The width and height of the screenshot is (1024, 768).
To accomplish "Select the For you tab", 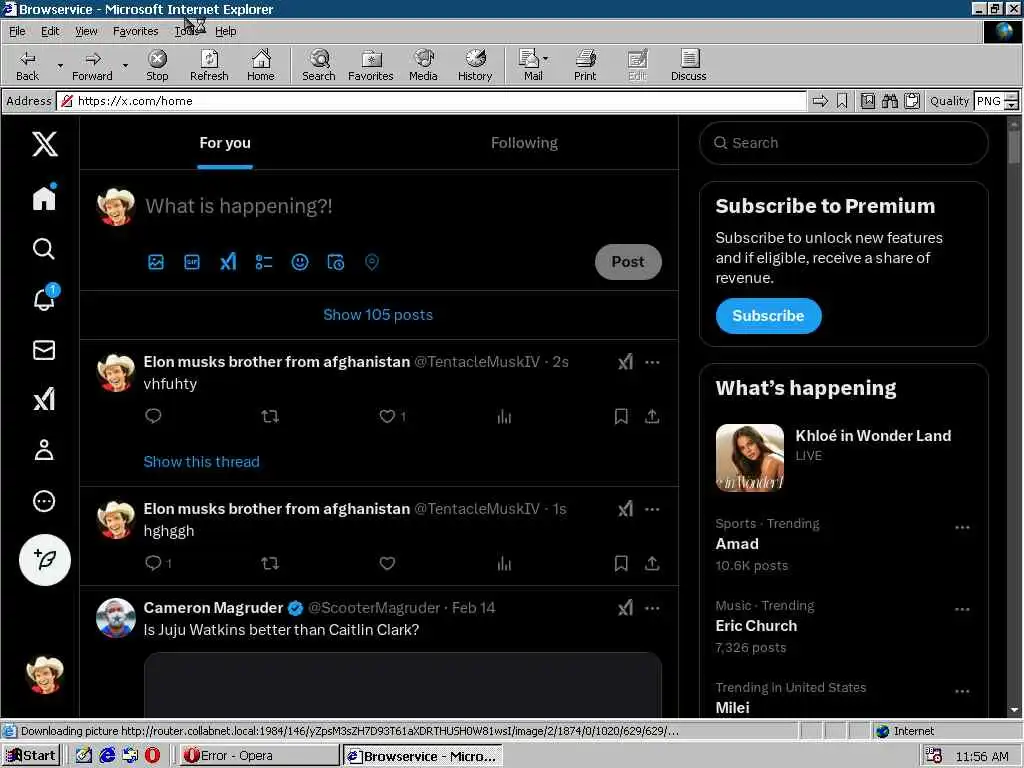I will click(225, 143).
